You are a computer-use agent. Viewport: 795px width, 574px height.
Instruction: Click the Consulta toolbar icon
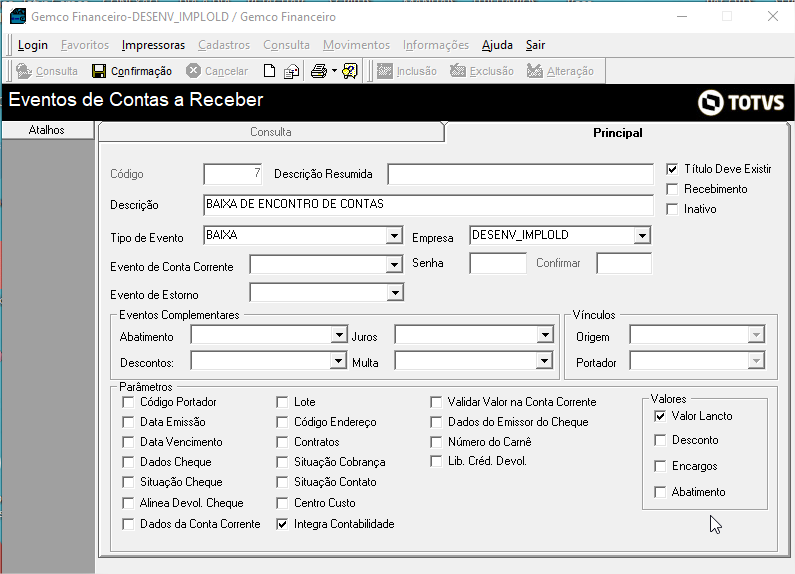[23, 71]
